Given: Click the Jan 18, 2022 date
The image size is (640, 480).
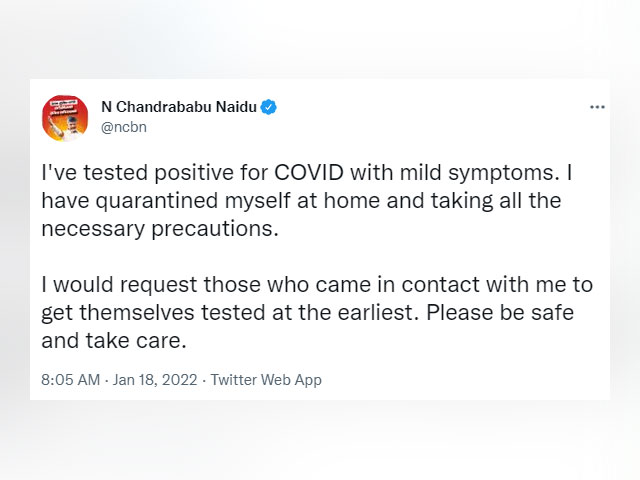Looking at the screenshot, I should 155,380.
